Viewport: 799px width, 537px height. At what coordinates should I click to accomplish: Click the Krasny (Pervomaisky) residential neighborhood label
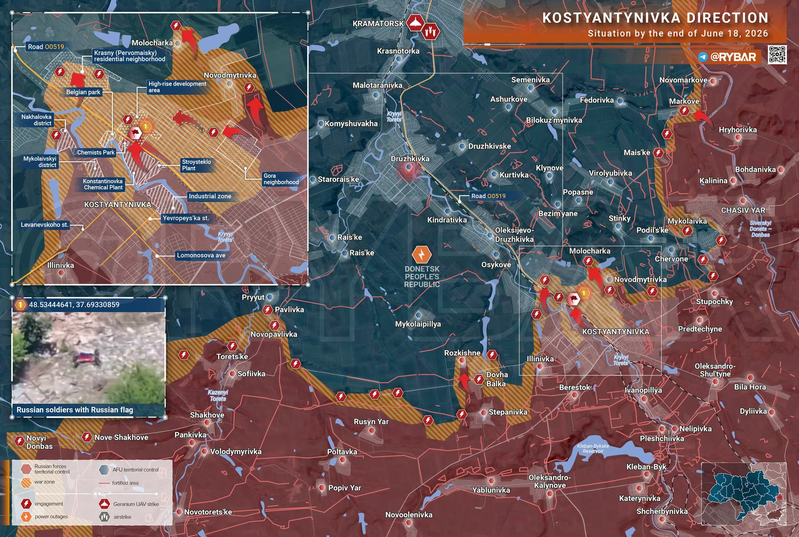(129, 56)
